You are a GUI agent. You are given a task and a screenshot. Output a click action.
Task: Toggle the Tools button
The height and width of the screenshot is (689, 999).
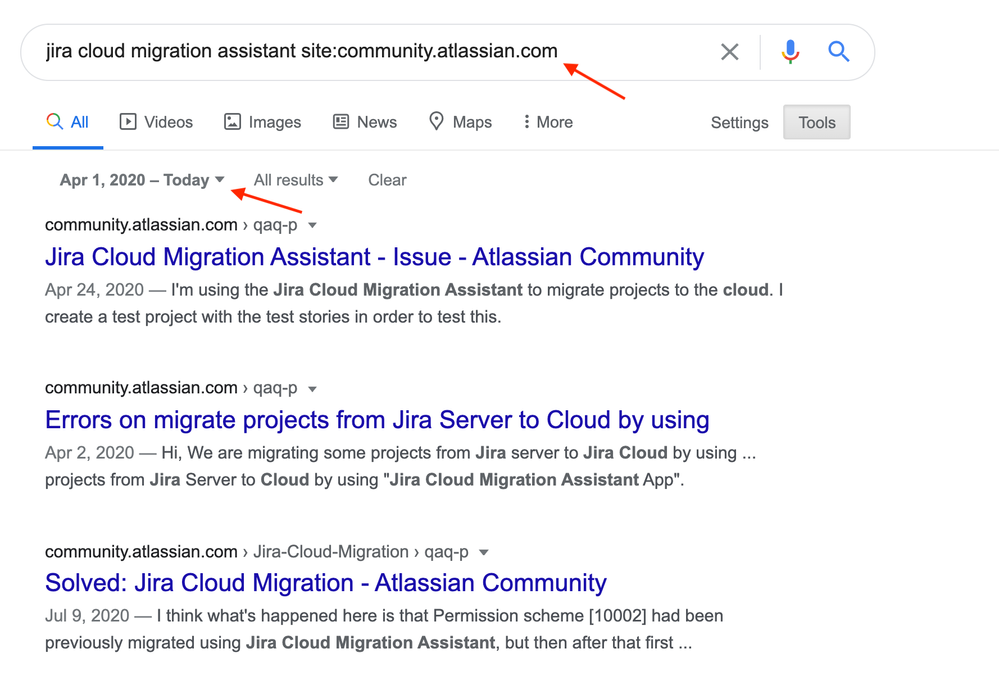pyautogui.click(x=817, y=122)
